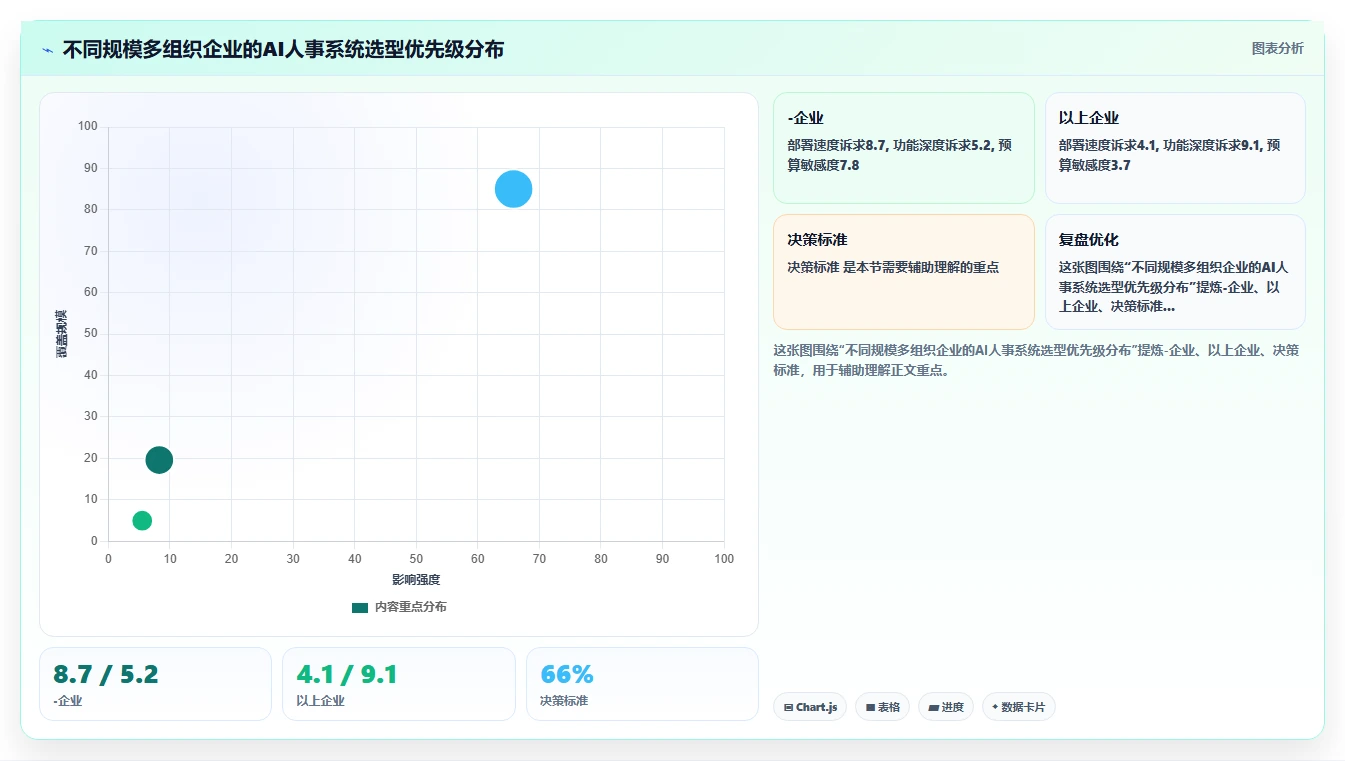The width and height of the screenshot is (1345, 761).
Task: Click the 图表分析 label in header
Action: (1277, 48)
